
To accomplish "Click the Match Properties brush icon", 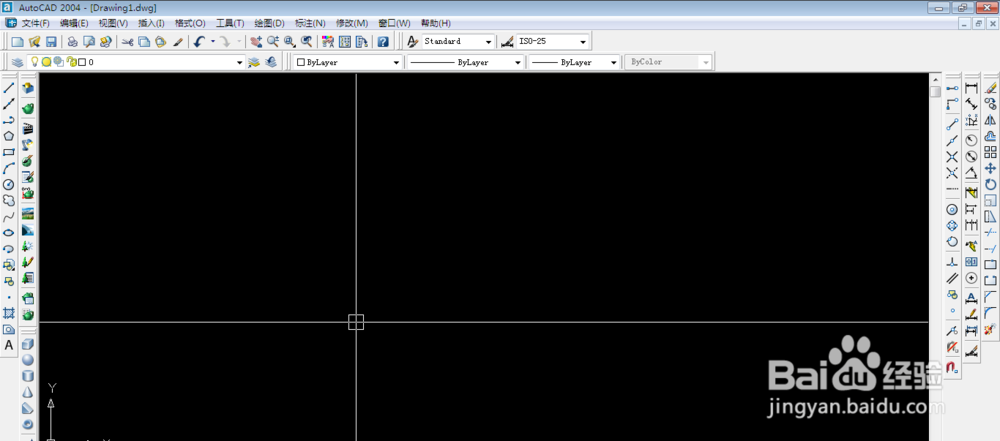I will point(178,41).
